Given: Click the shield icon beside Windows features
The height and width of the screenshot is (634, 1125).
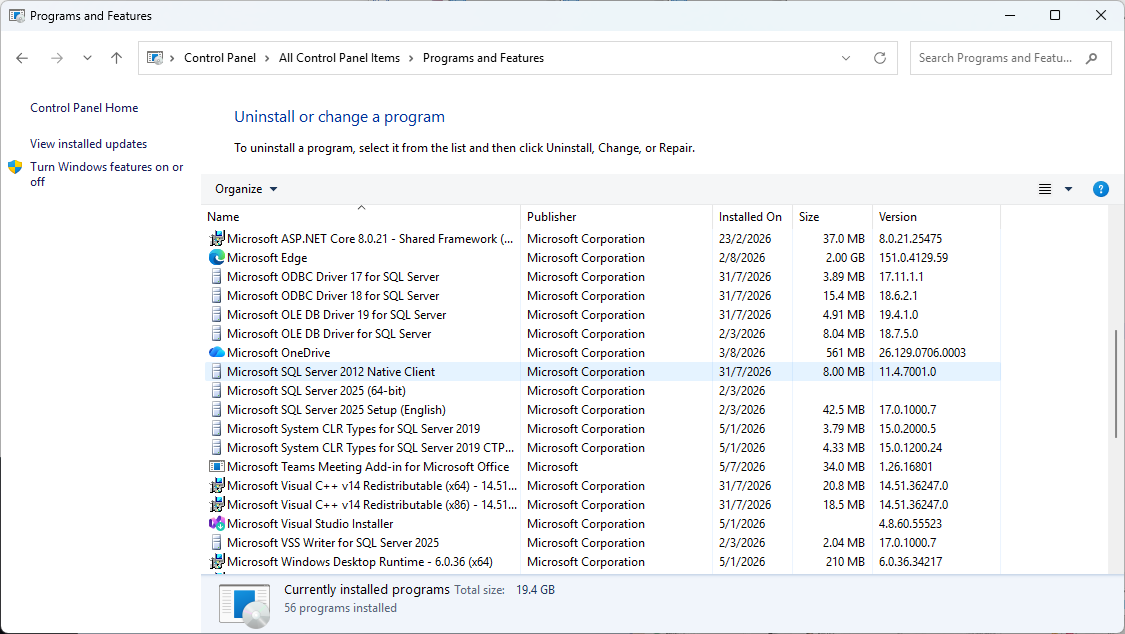Looking at the screenshot, I should pos(15,167).
